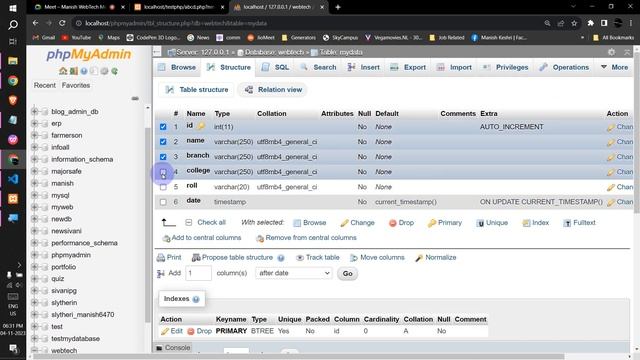Click the browser bookmark star icon
The width and height of the screenshot is (640, 360).
(x=574, y=23)
